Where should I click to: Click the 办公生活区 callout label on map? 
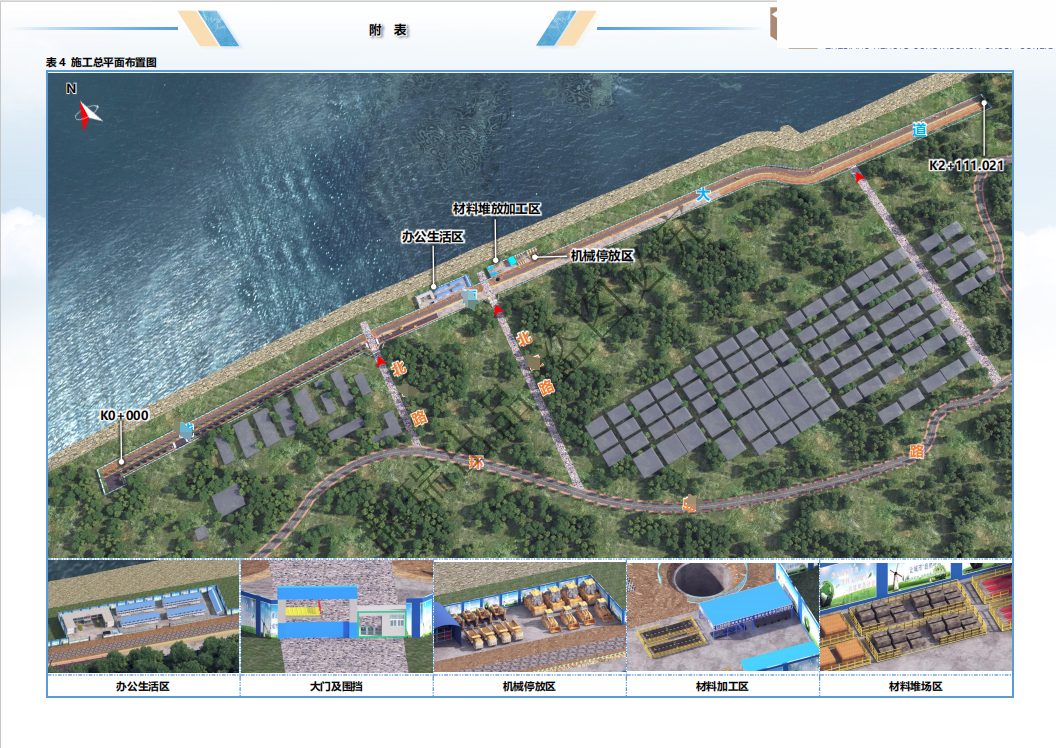point(433,237)
